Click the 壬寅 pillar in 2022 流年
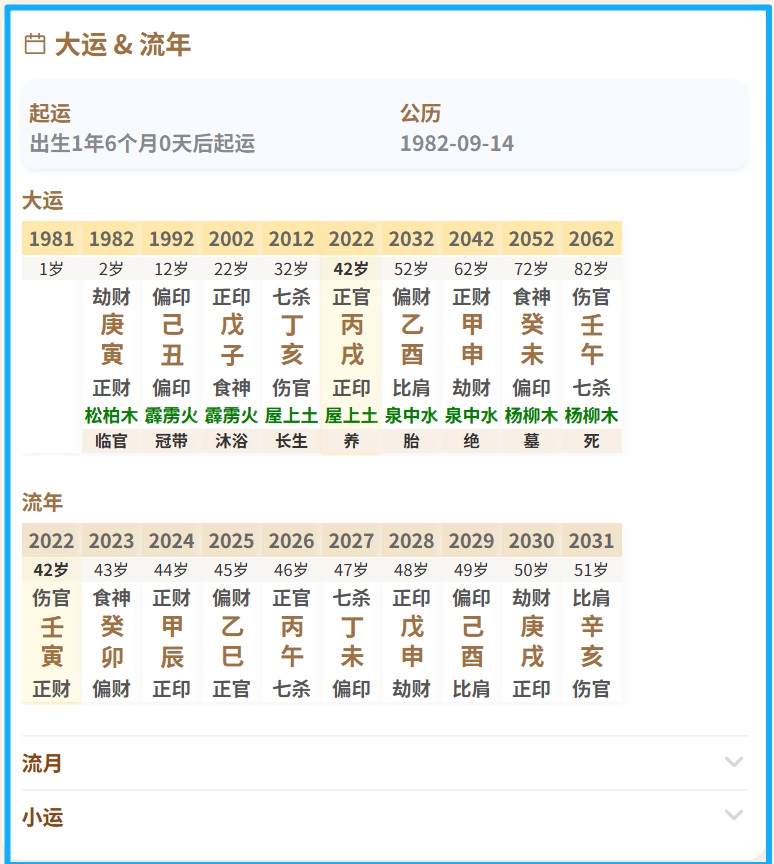The image size is (774, 864). (x=51, y=642)
